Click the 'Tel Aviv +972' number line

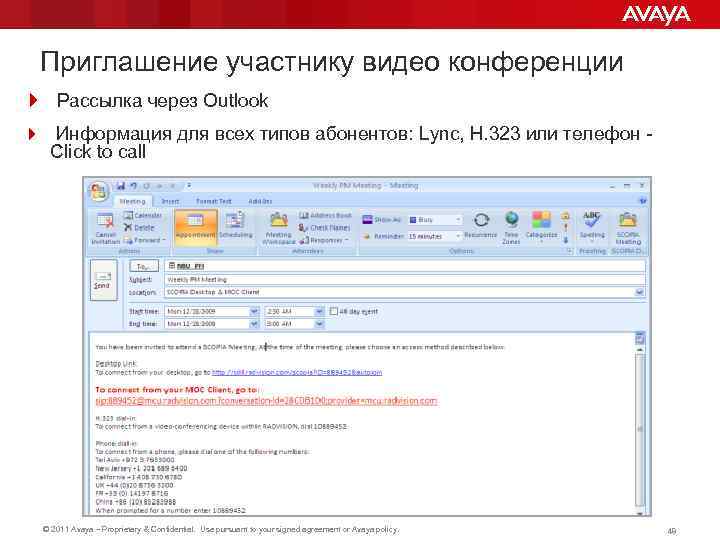tap(135, 460)
